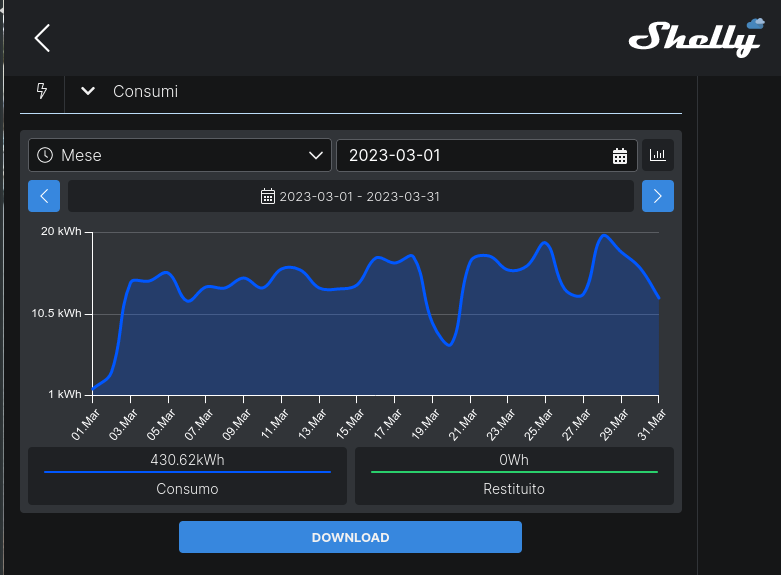This screenshot has width=781, height=575.
Task: Collapse the Consumi section chevron
Action: click(x=88, y=91)
